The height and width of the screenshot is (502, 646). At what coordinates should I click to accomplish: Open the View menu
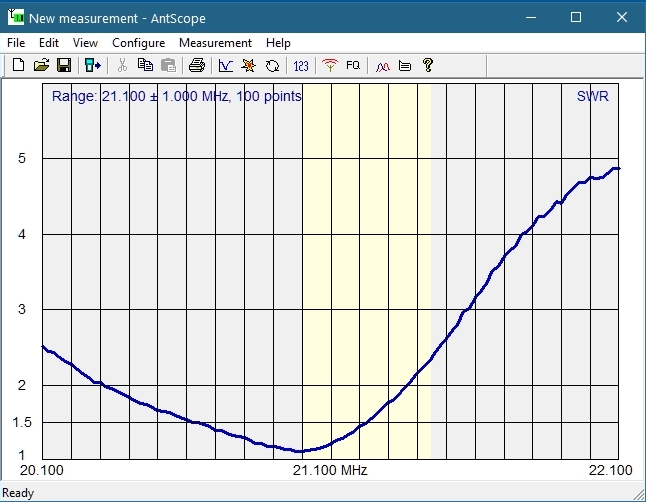[85, 43]
